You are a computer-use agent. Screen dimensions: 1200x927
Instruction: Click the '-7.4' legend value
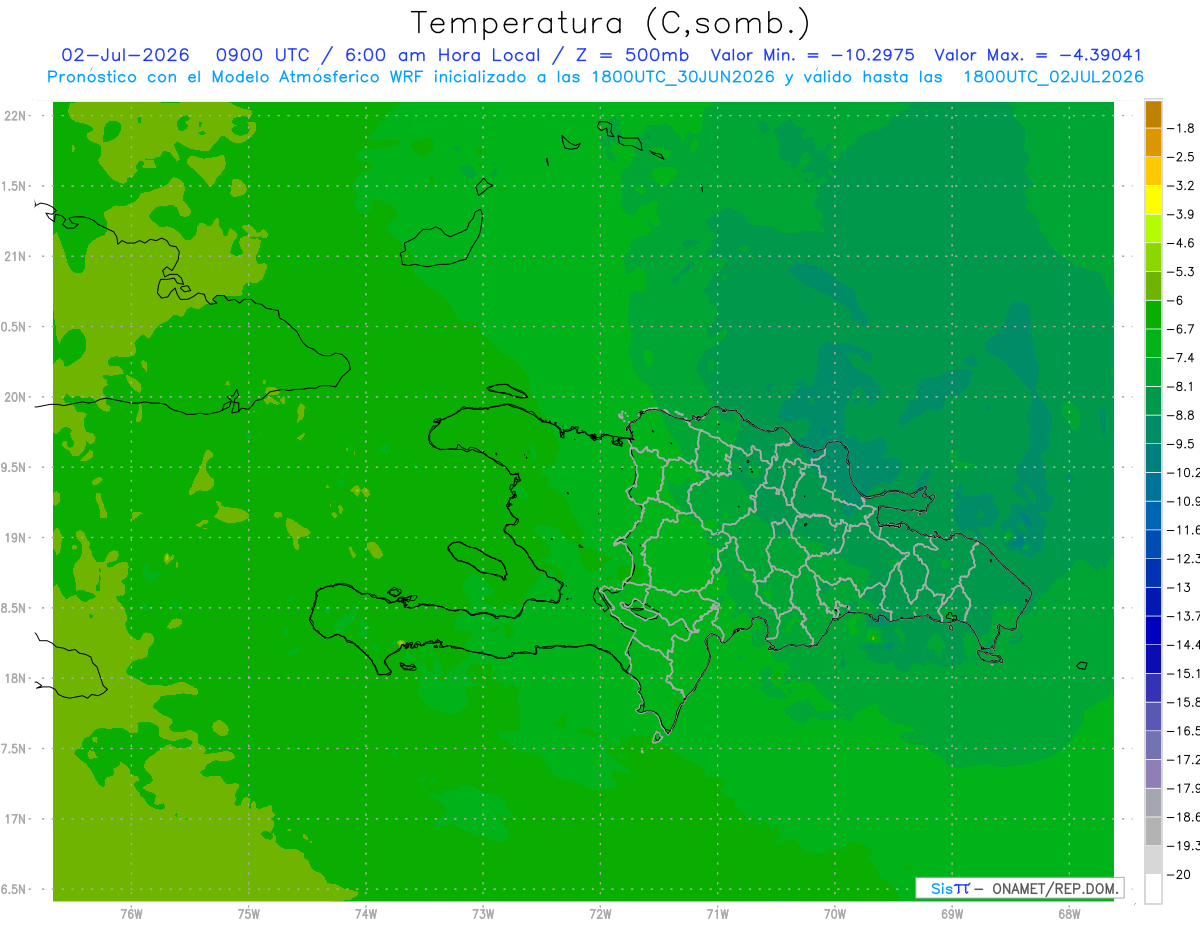tap(1181, 357)
